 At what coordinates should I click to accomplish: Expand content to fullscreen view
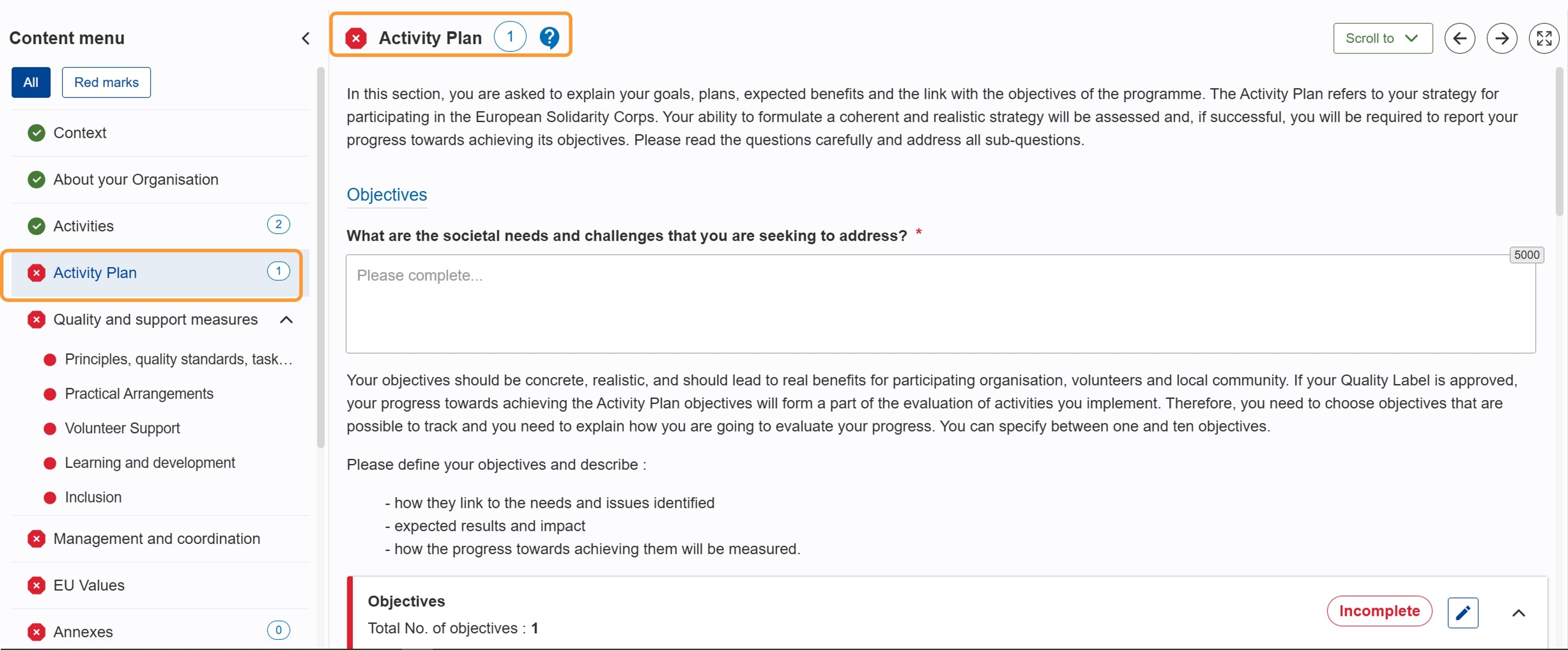tap(1544, 38)
